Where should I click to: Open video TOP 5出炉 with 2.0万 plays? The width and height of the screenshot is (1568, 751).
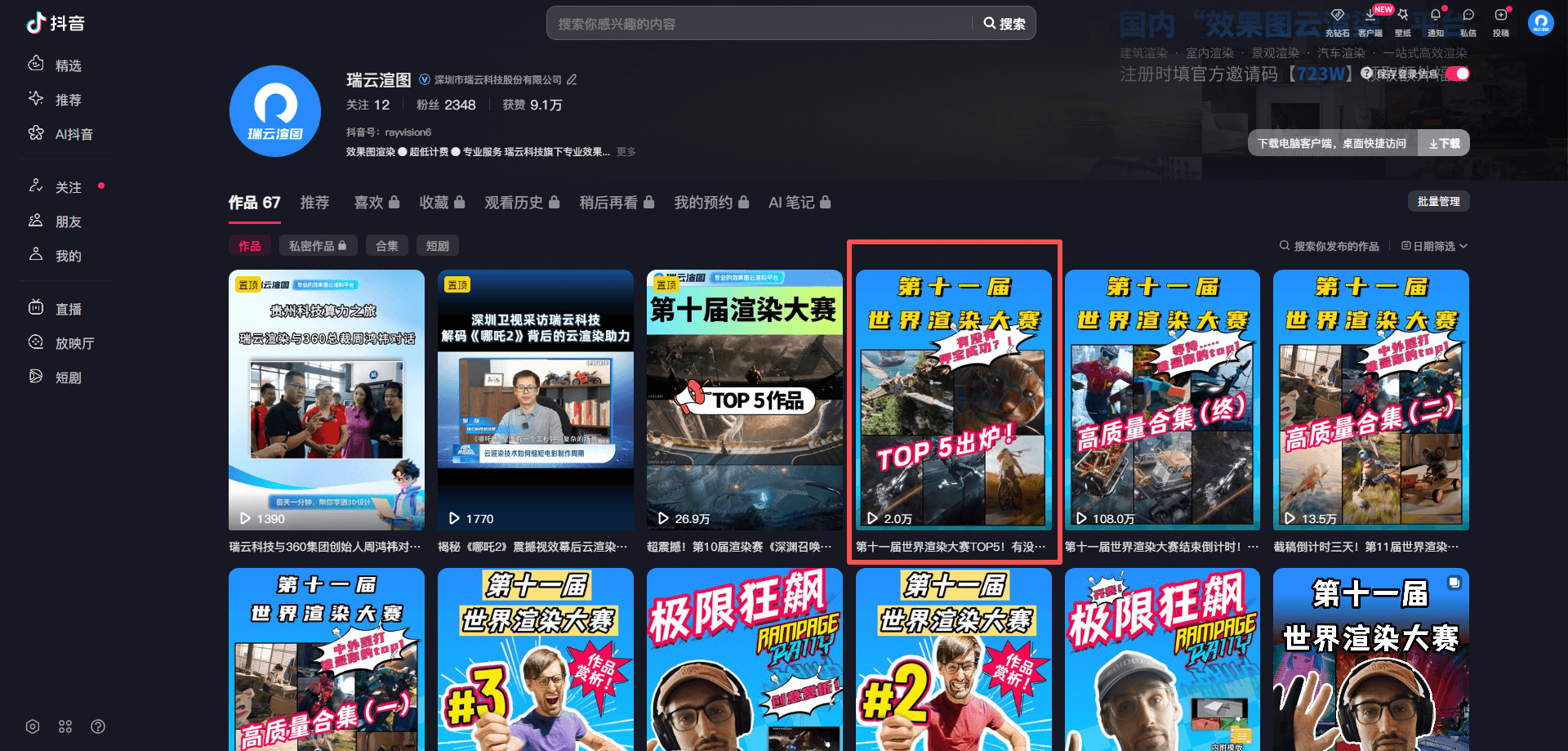[954, 400]
